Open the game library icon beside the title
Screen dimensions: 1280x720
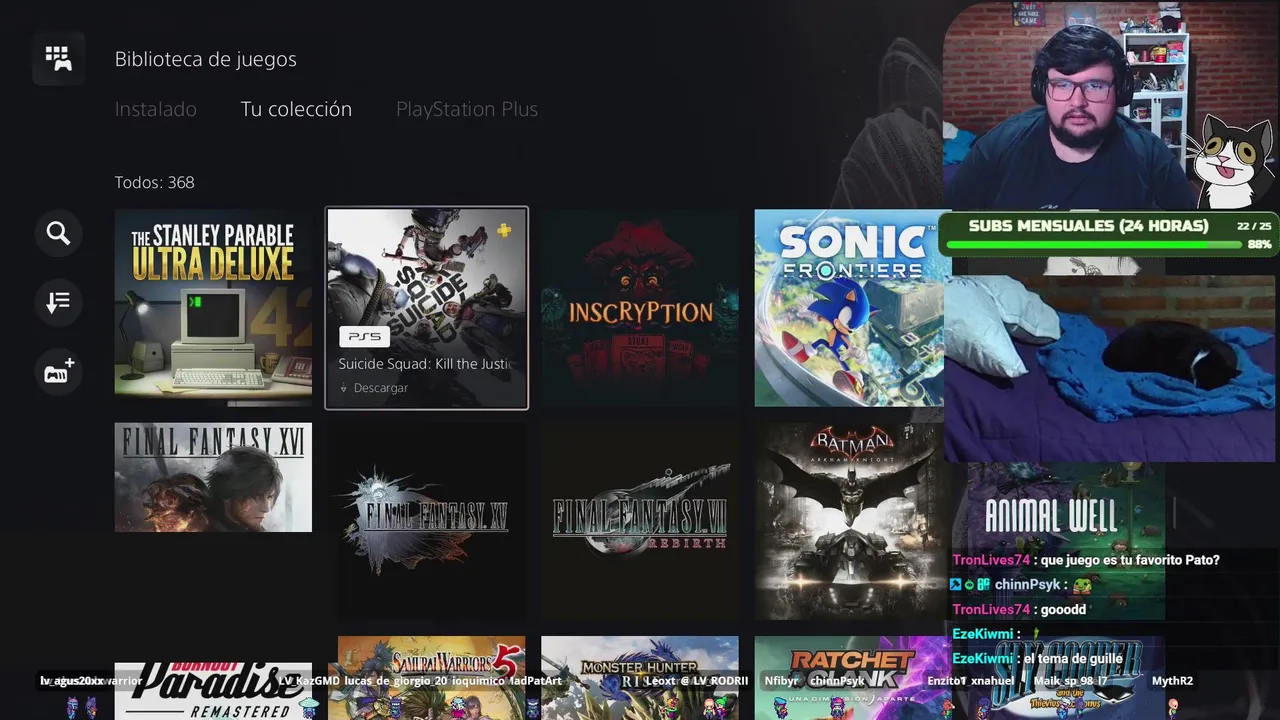point(58,59)
